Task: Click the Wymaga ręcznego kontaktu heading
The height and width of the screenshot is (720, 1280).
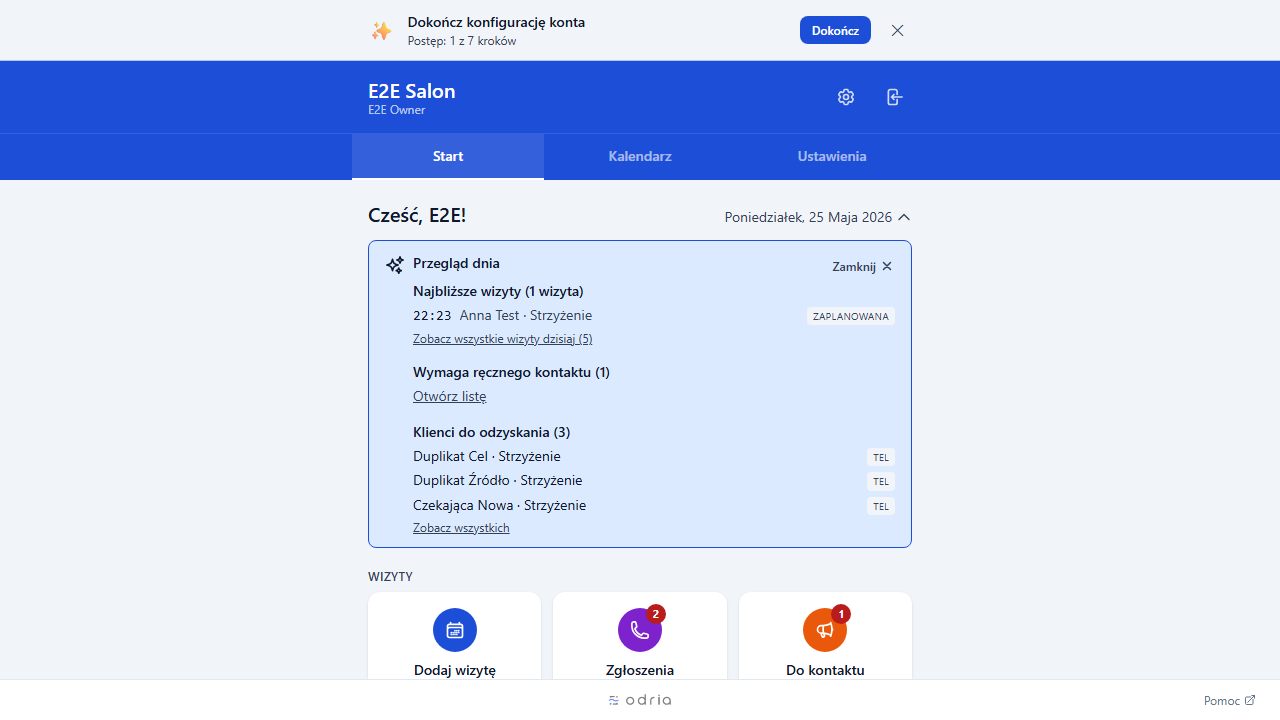Action: (x=511, y=372)
